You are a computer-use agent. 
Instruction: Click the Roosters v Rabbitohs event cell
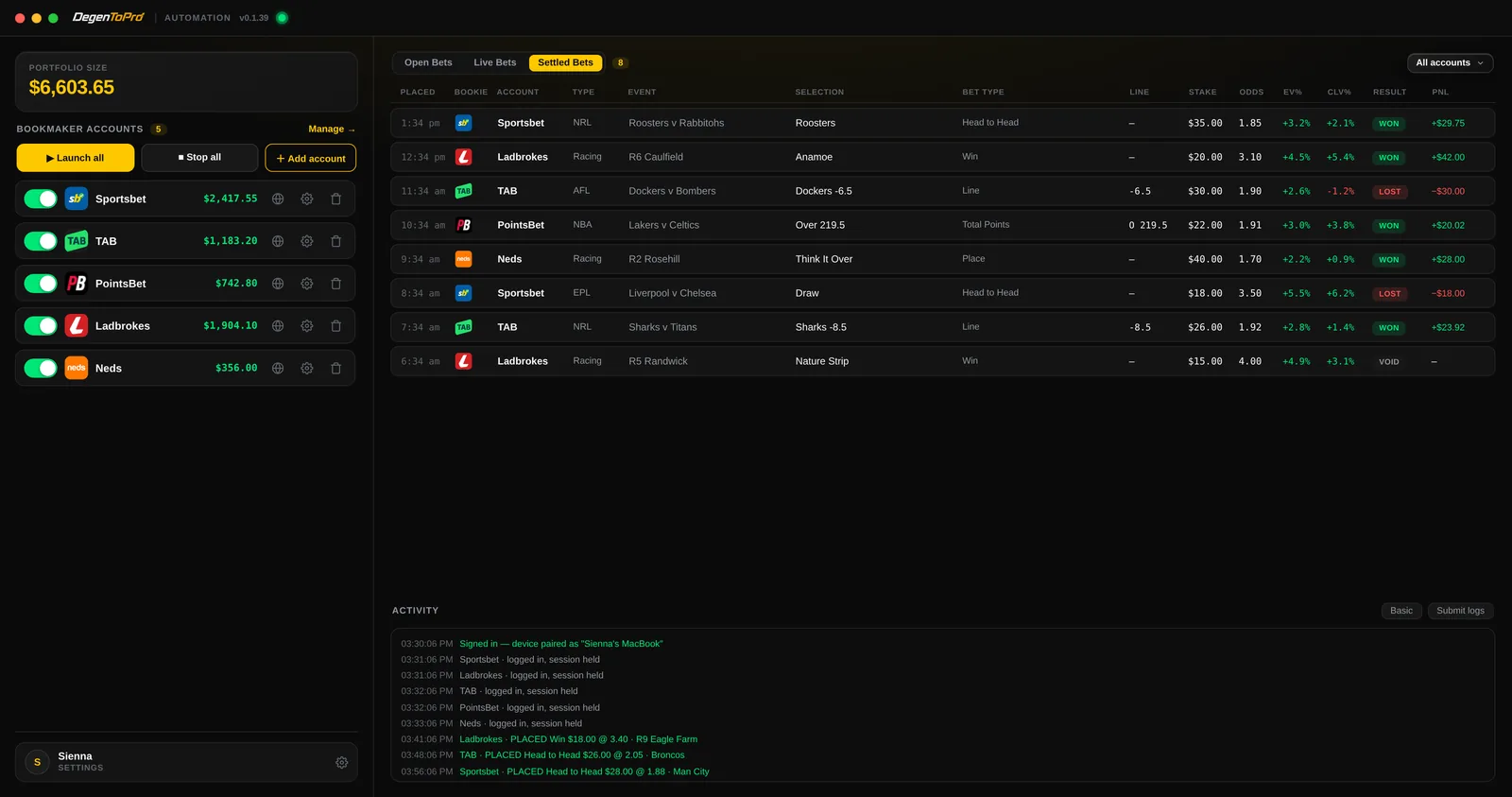pyautogui.click(x=677, y=123)
